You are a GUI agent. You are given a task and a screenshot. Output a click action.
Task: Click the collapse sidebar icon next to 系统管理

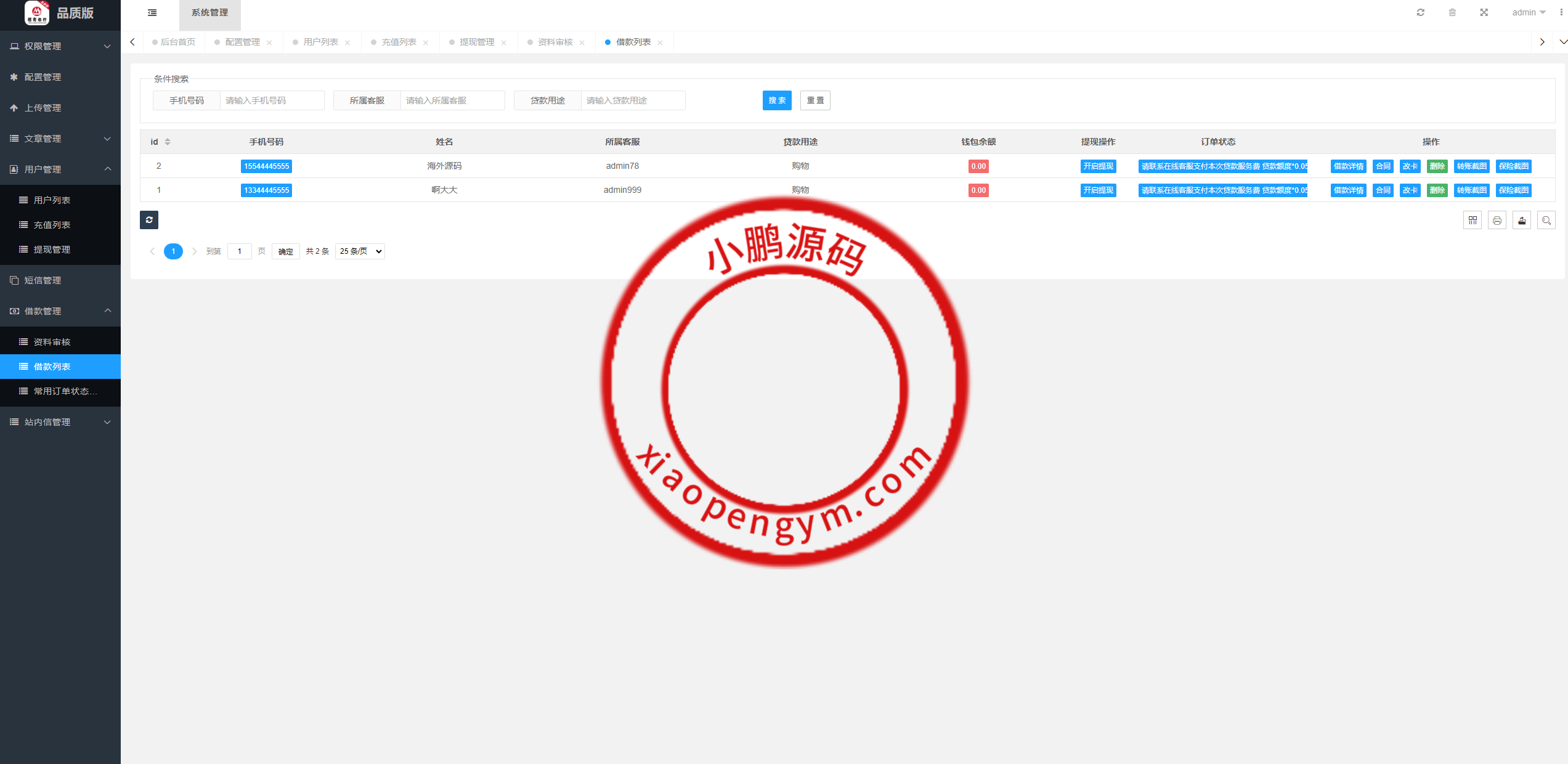[152, 12]
